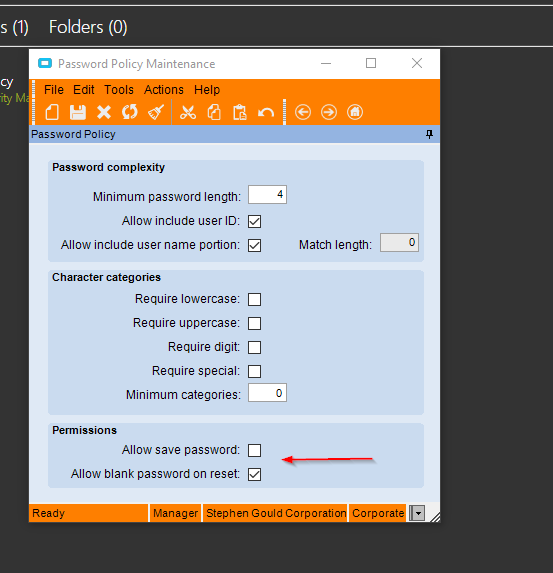This screenshot has height=573, width=553.
Task: Minimize the Password Policy Maintenance window
Action: [326, 63]
